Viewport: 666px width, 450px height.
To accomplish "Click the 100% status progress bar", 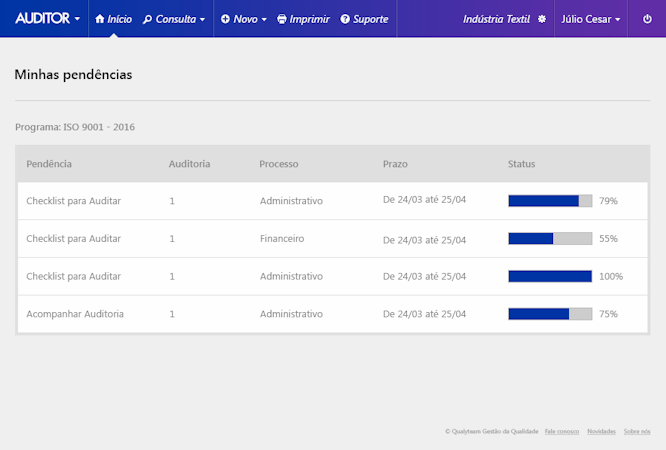I will (550, 276).
